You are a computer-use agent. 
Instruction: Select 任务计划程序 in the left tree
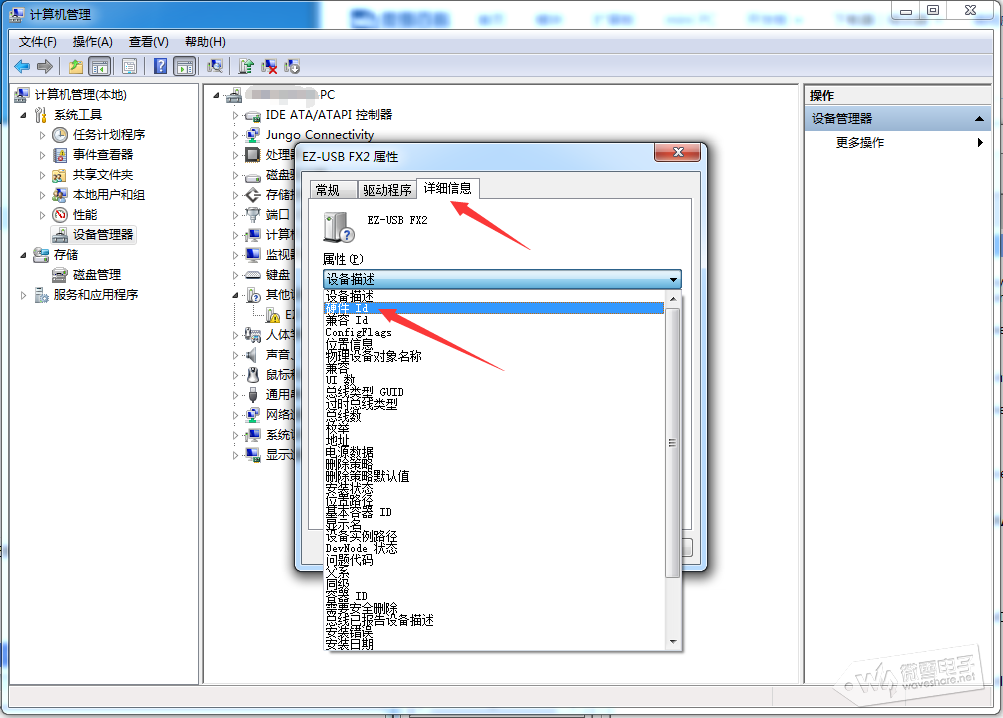pyautogui.click(x=109, y=134)
